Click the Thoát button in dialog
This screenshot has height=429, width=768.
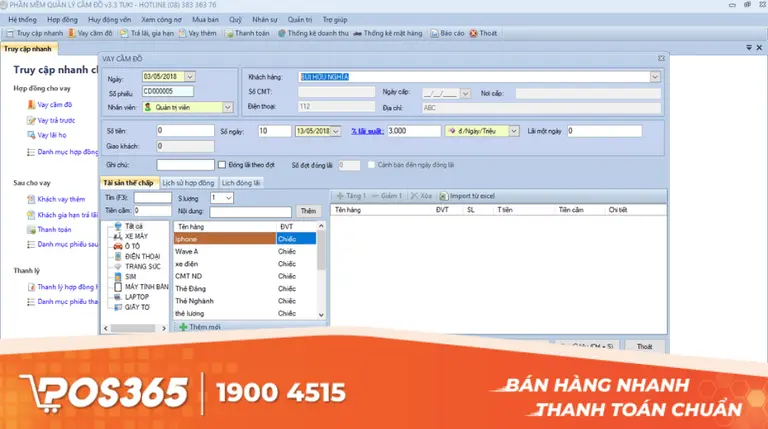644,346
